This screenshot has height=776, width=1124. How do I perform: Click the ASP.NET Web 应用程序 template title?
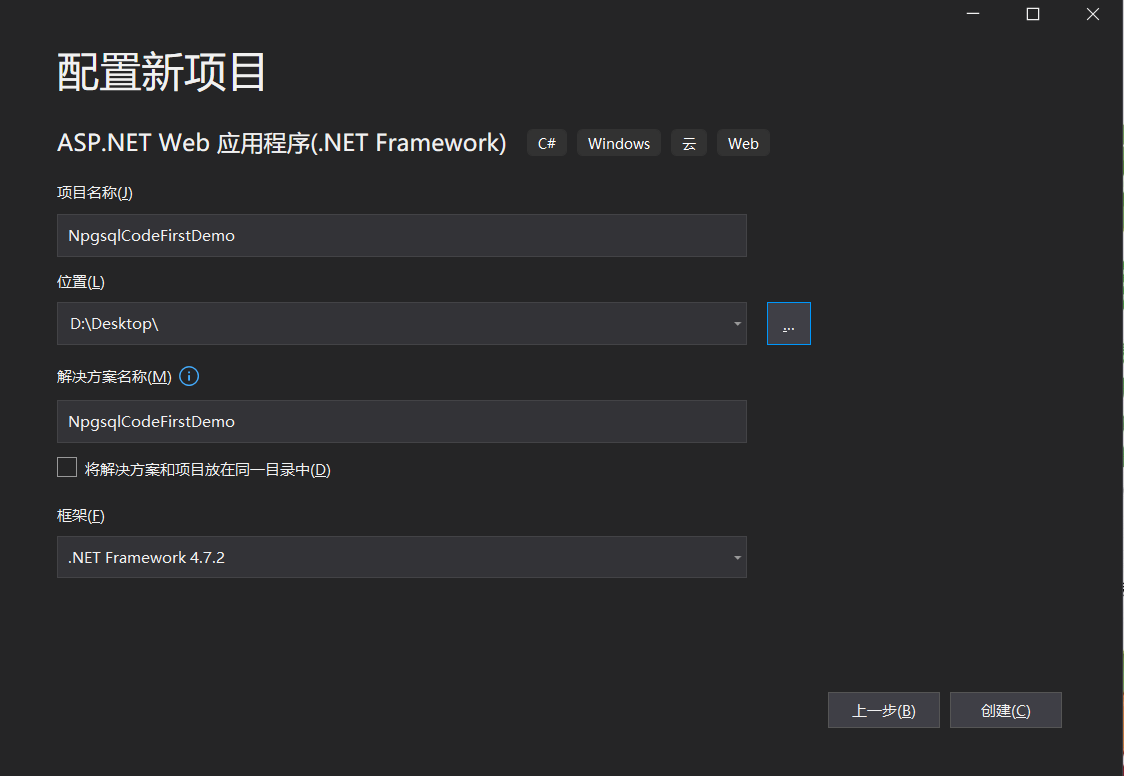pos(282,143)
